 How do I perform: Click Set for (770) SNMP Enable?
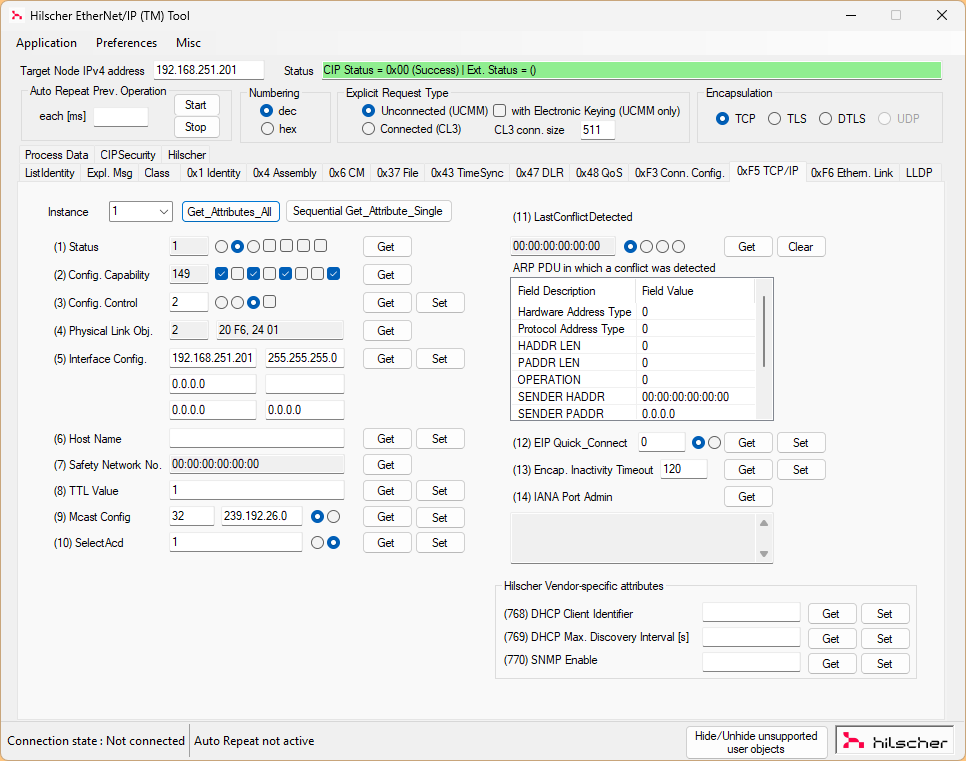click(885, 664)
